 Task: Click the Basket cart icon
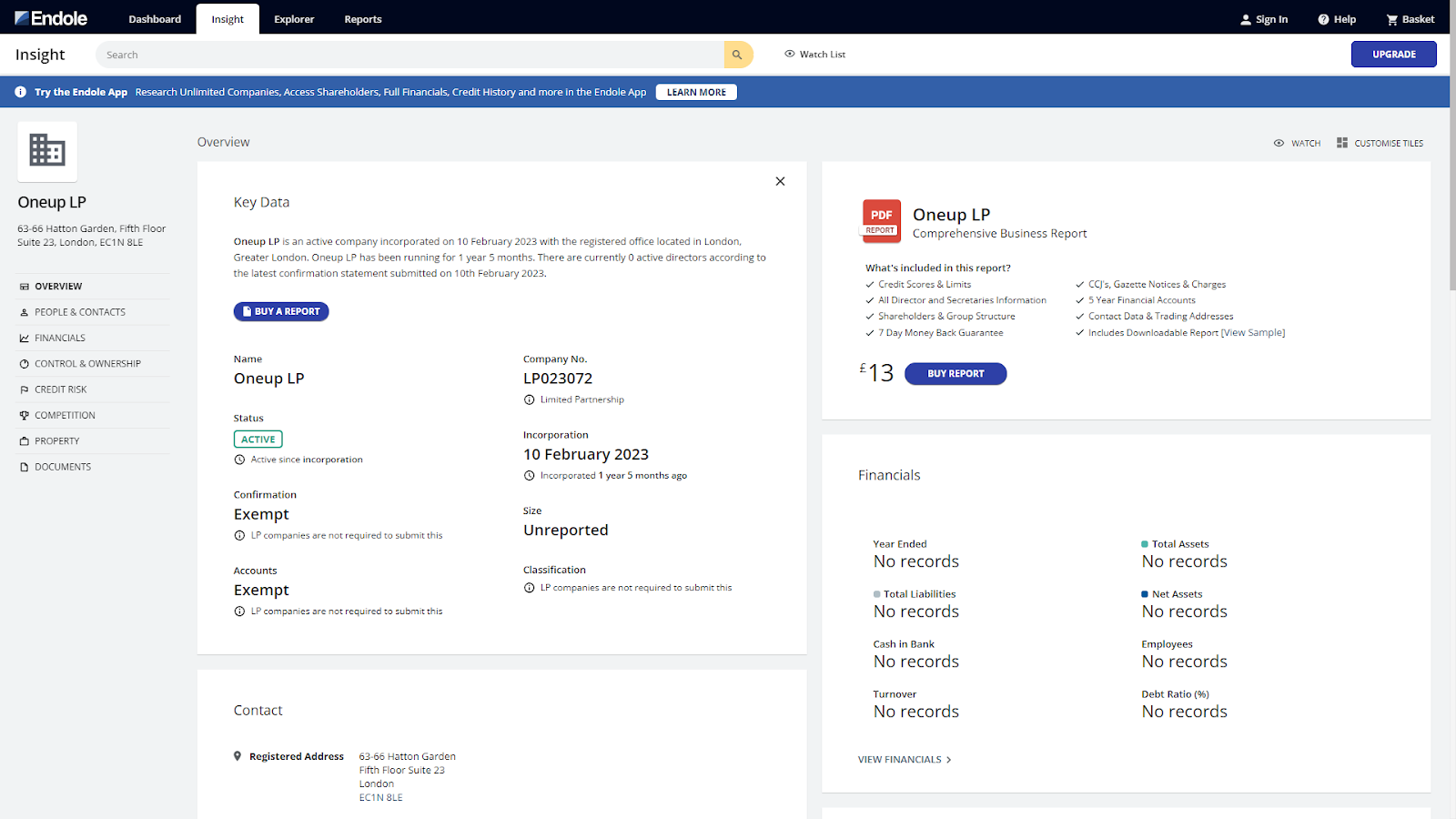coord(1391,19)
